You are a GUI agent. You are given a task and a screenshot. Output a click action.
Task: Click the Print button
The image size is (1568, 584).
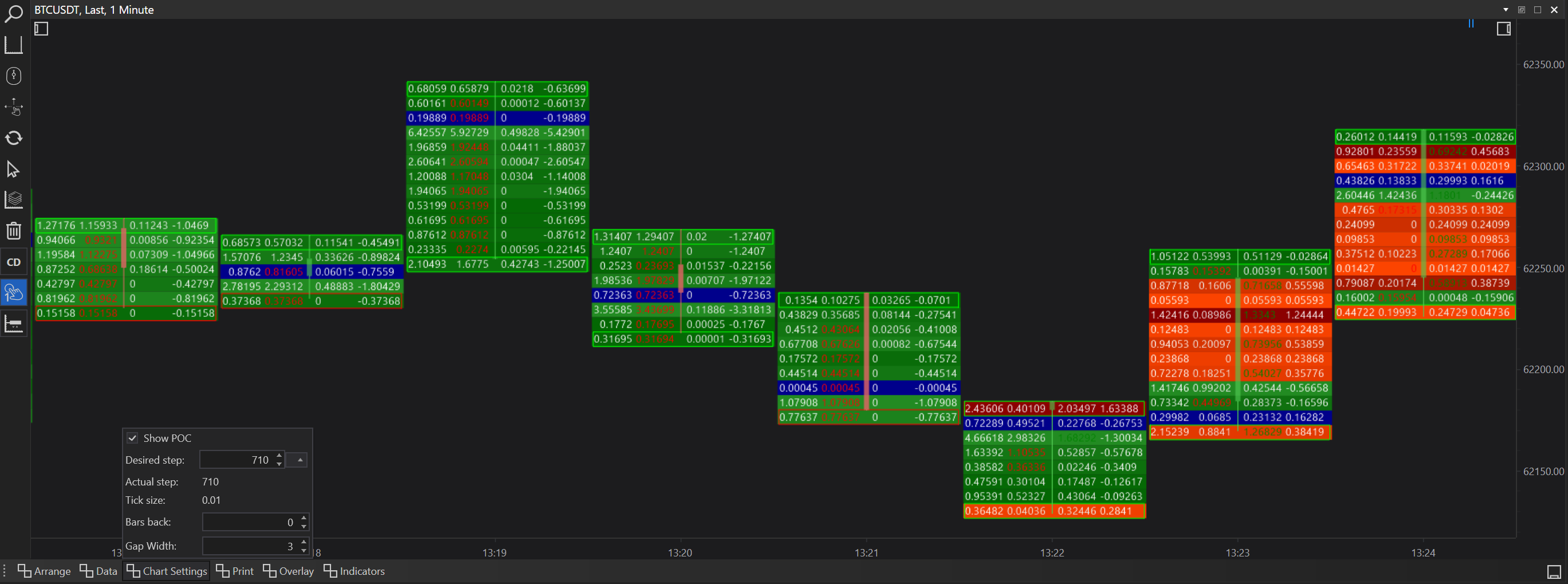[235, 571]
